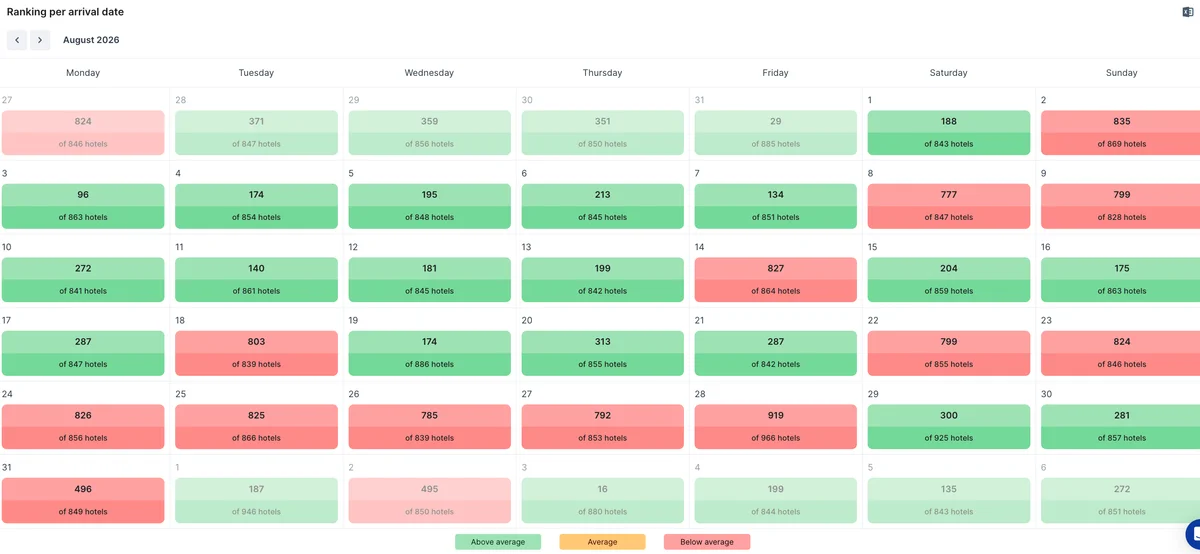The image size is (1200, 554).
Task: Click faded September 3 cell ranked 16
Action: (x=602, y=500)
